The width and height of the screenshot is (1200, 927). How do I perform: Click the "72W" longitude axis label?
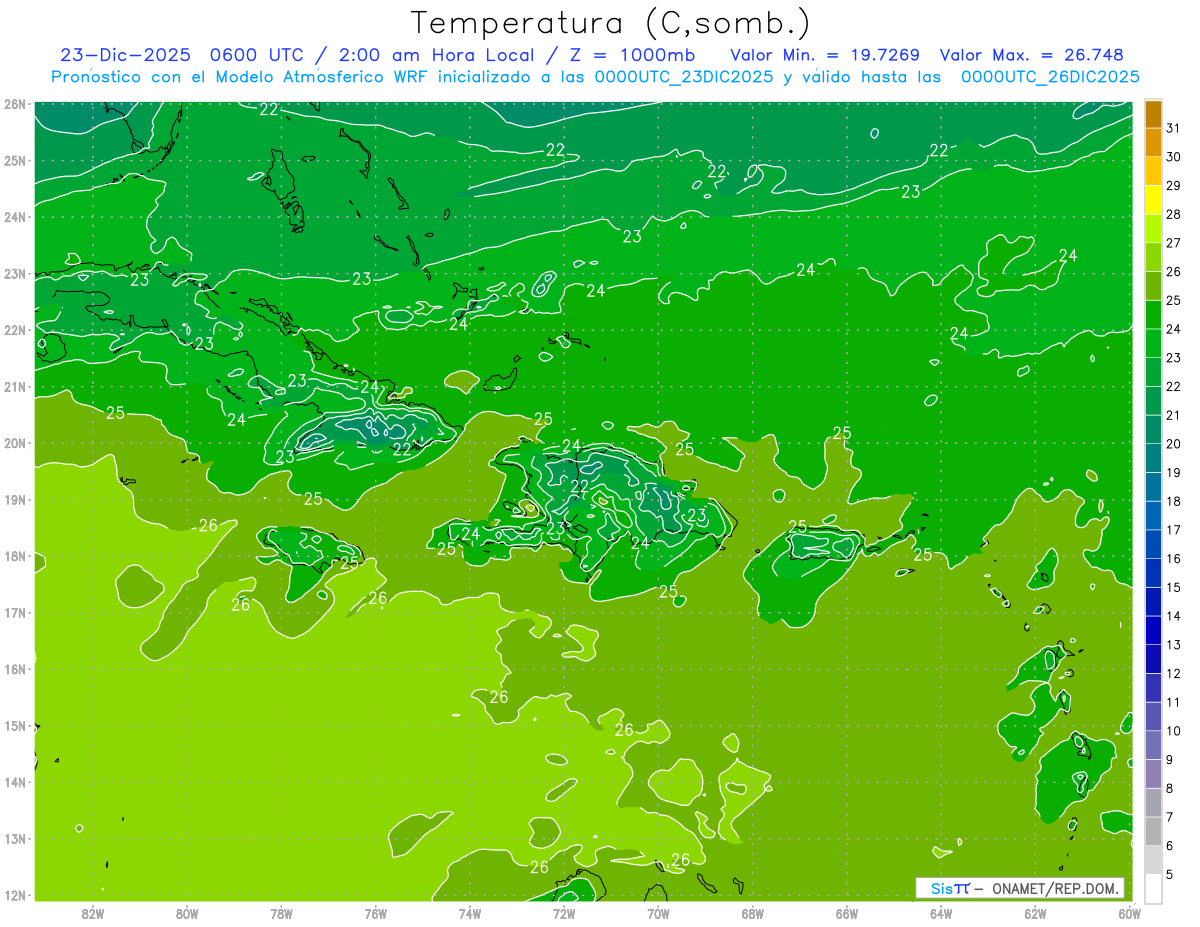click(564, 914)
